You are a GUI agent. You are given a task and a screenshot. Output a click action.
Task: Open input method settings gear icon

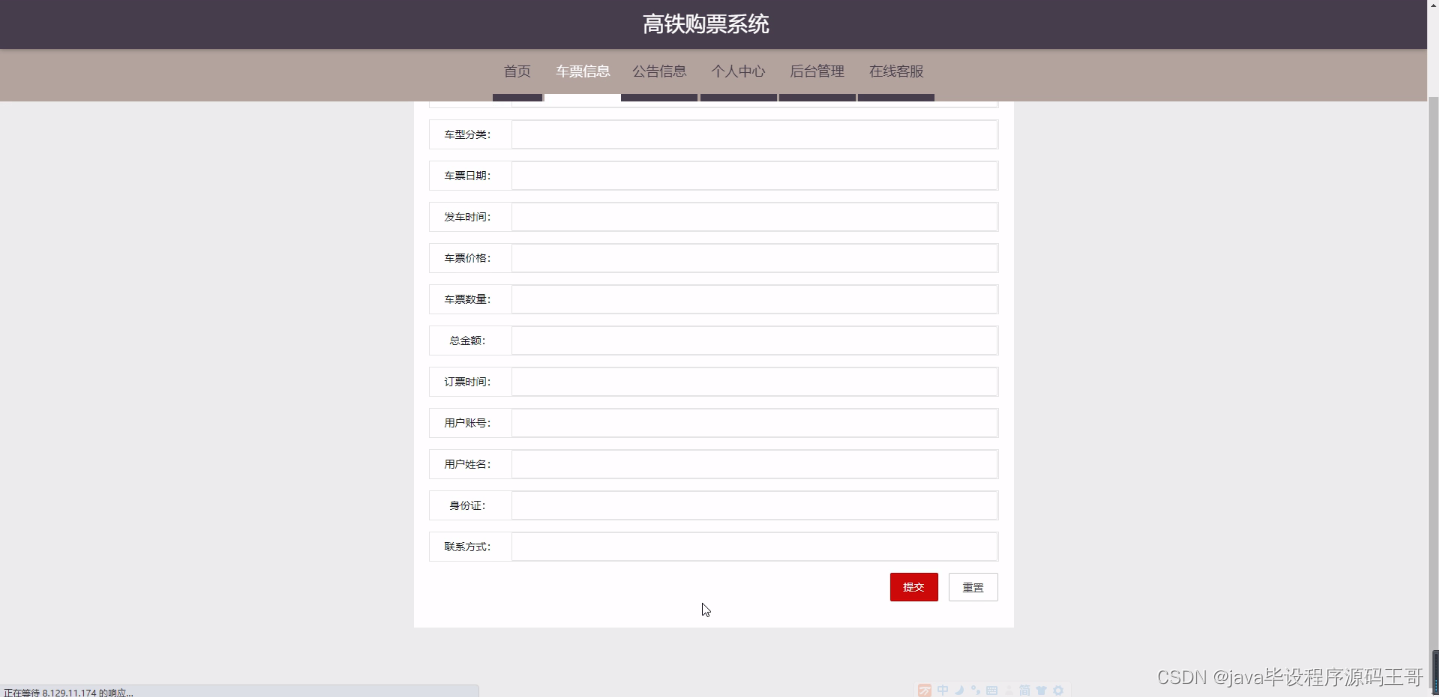click(1058, 690)
